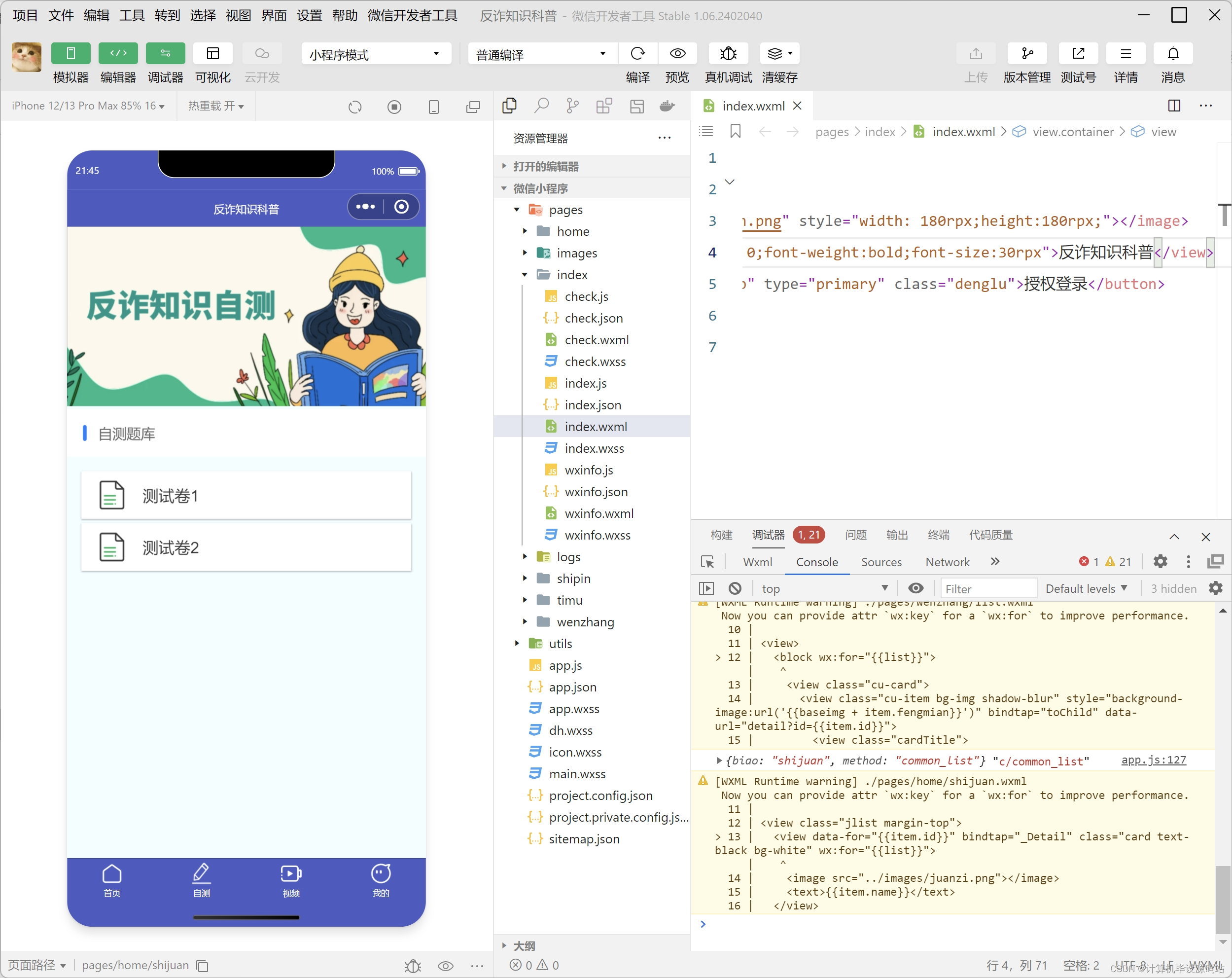Click the 编译 refresh icon

[637, 54]
